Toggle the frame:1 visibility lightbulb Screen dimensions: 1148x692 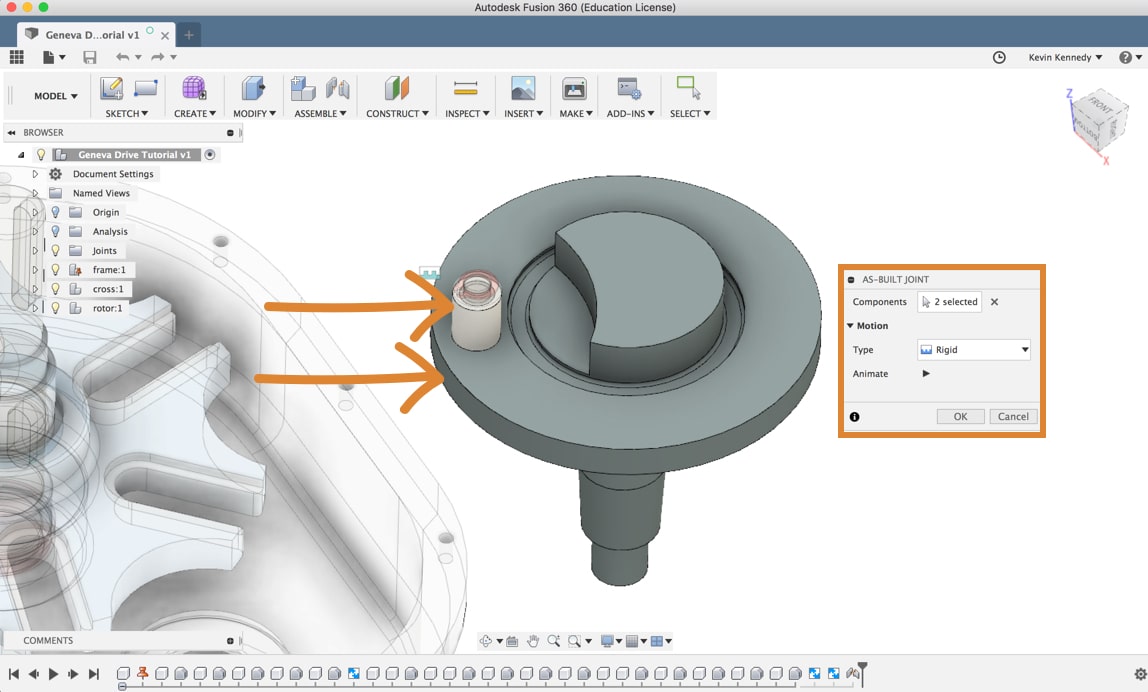point(56,269)
